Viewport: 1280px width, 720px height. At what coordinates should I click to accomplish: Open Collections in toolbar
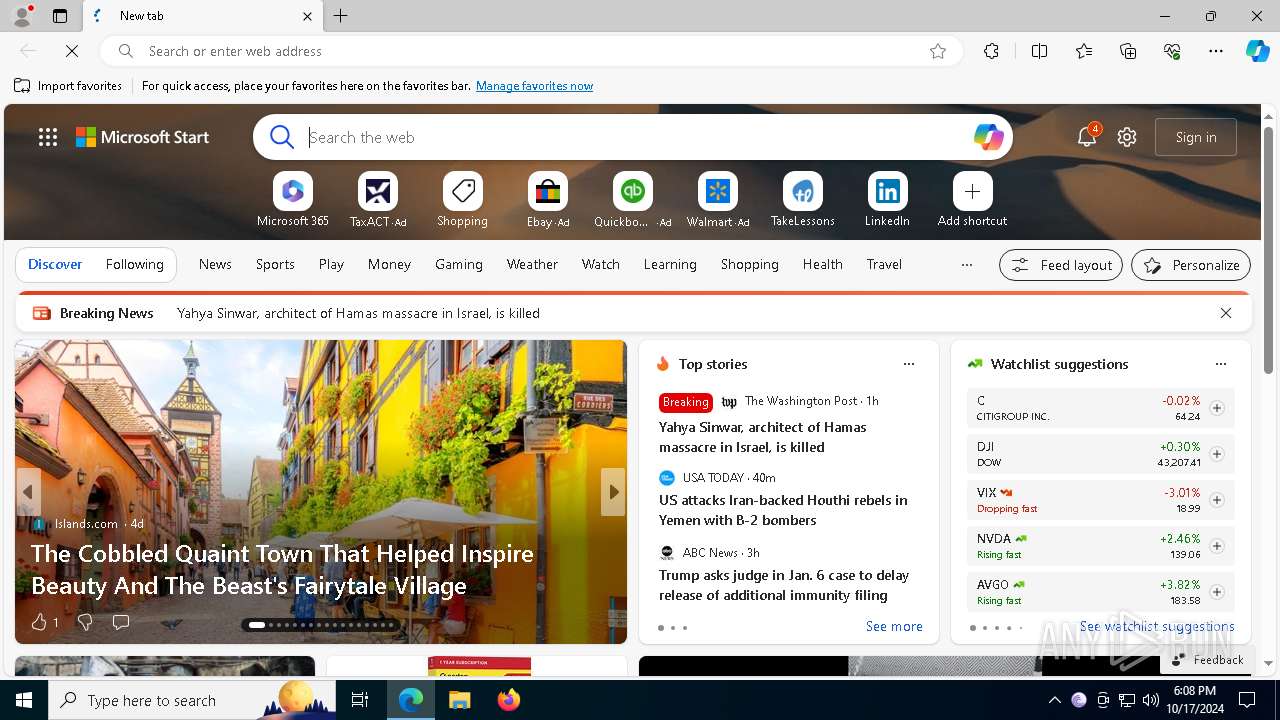click(1128, 51)
